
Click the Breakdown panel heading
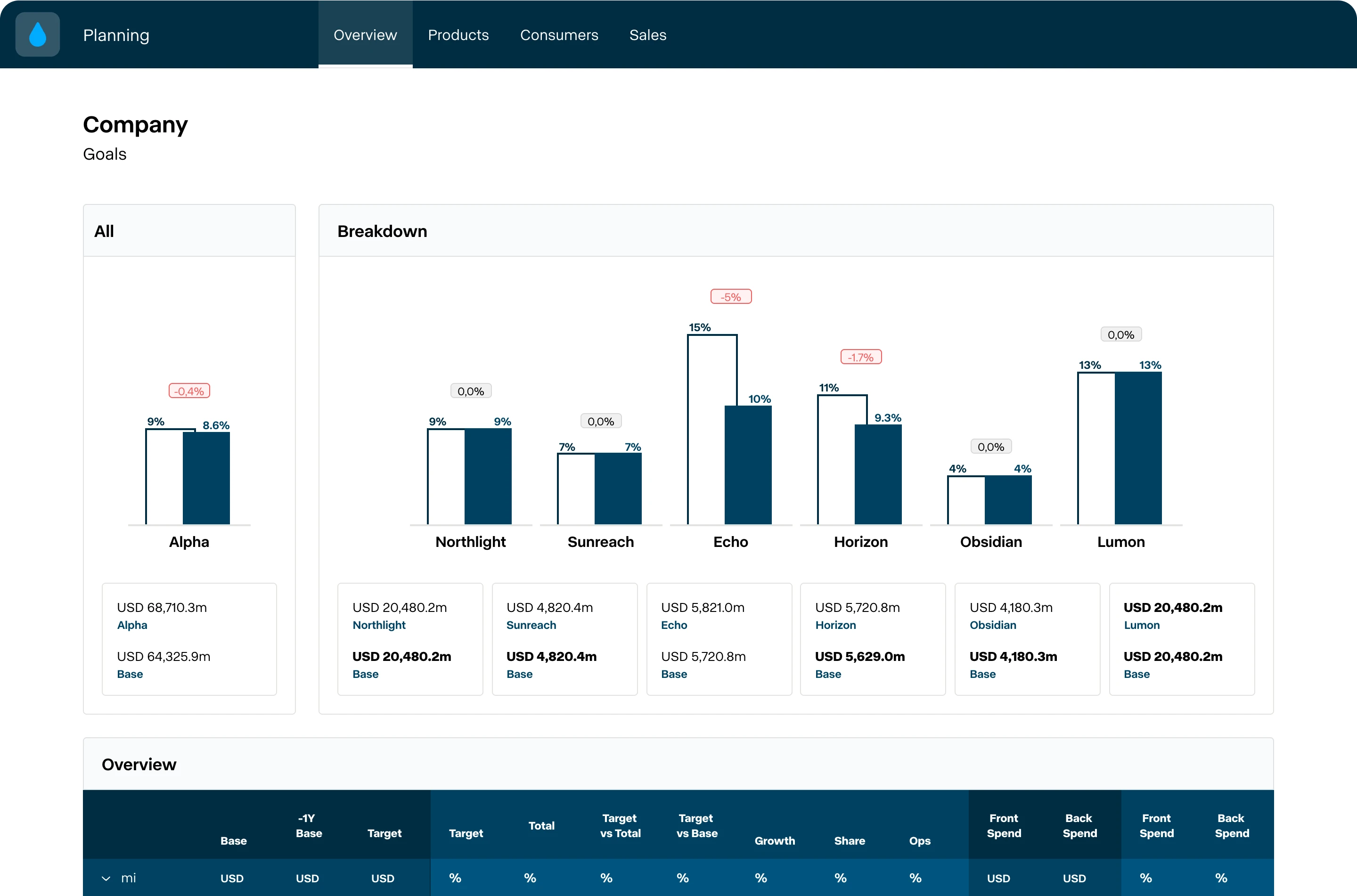pyautogui.click(x=382, y=231)
